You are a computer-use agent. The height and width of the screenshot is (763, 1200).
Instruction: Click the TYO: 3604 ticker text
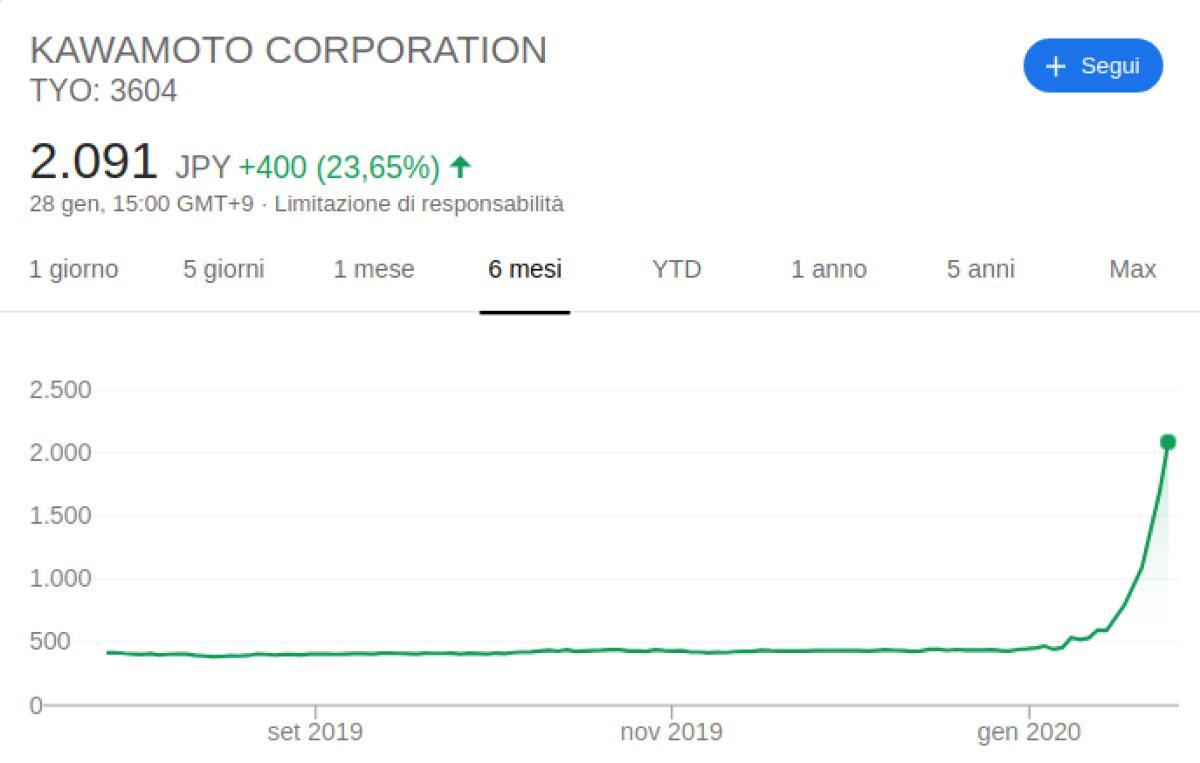click(x=104, y=92)
